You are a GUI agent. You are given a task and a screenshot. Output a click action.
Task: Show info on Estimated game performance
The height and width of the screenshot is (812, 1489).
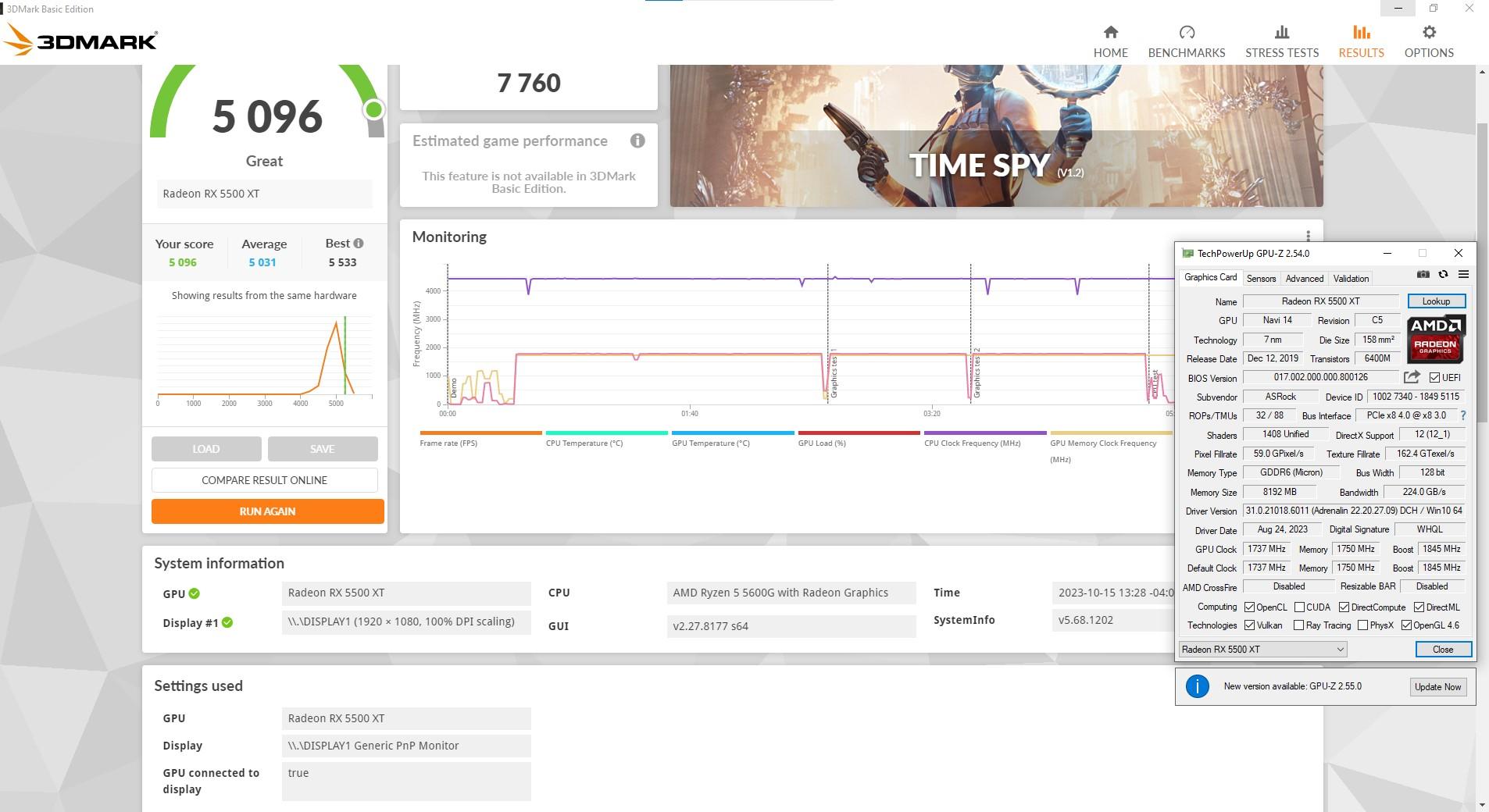[x=637, y=141]
